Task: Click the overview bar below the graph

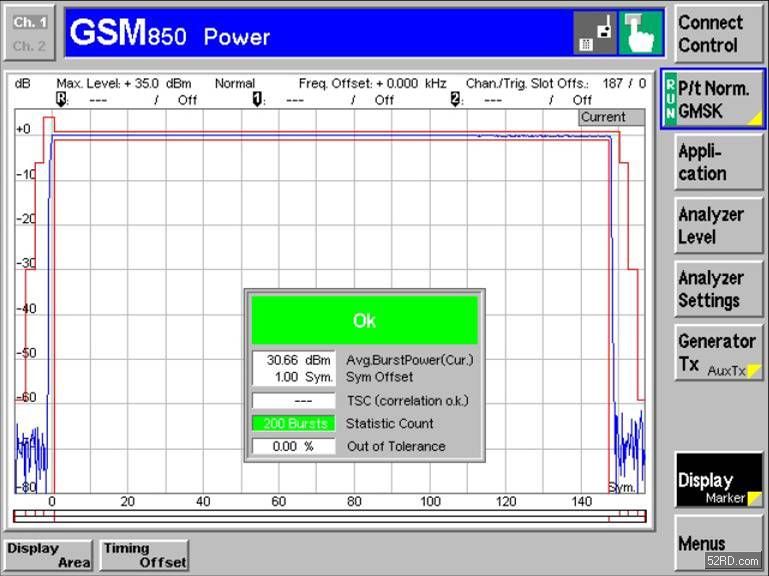Action: click(330, 516)
